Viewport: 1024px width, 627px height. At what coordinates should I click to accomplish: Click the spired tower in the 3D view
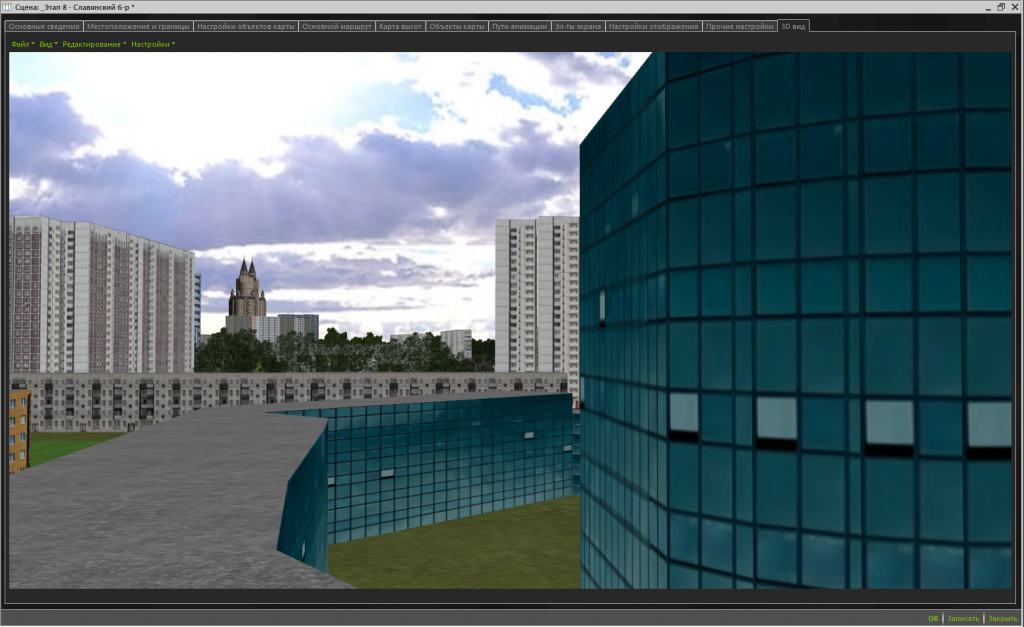pyautogui.click(x=247, y=288)
